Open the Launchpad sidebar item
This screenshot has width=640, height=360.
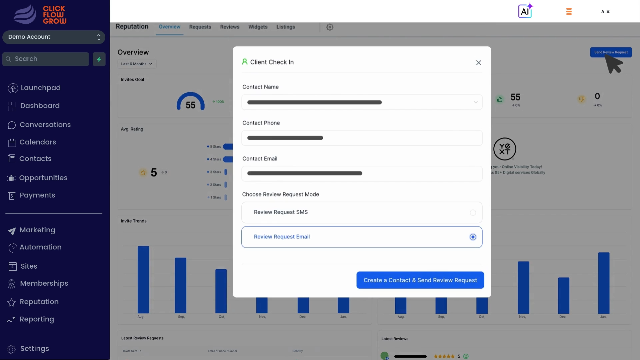pos(34,88)
